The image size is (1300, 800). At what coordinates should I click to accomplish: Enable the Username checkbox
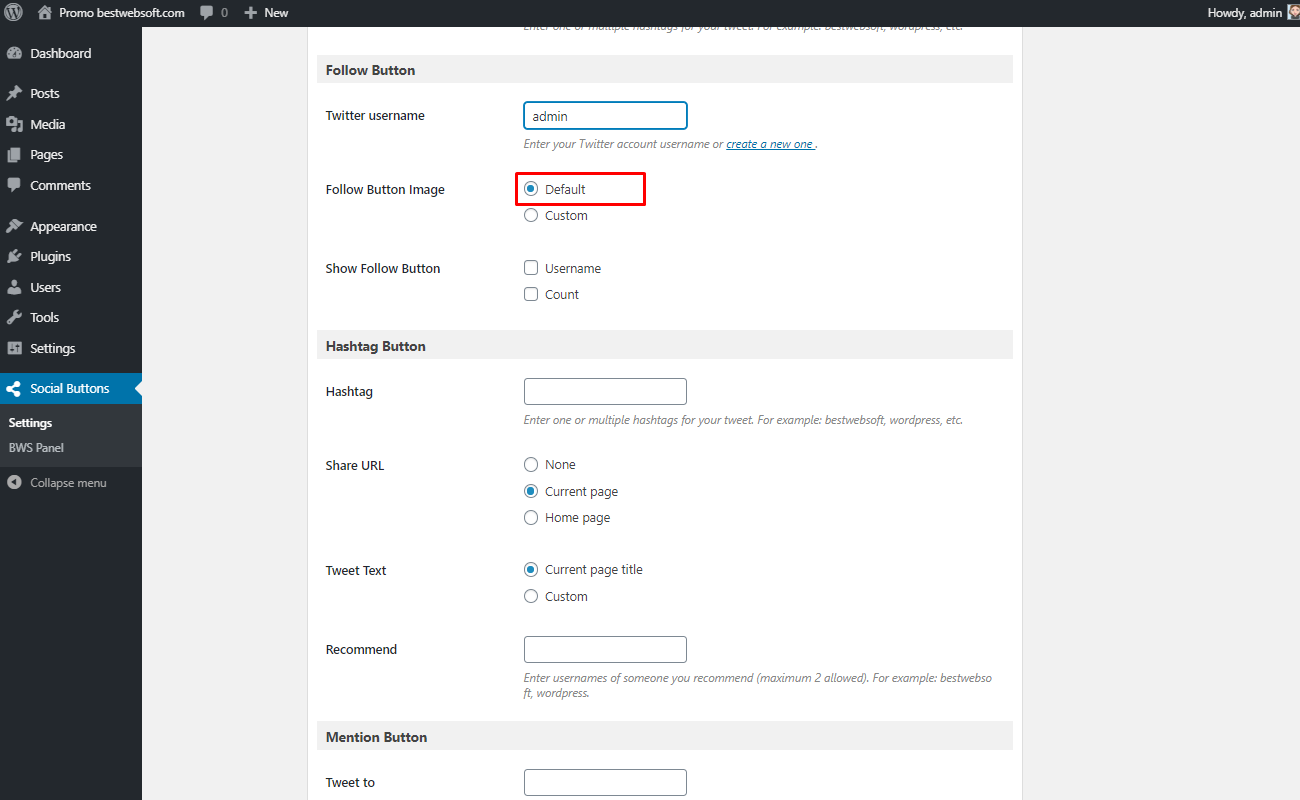531,268
